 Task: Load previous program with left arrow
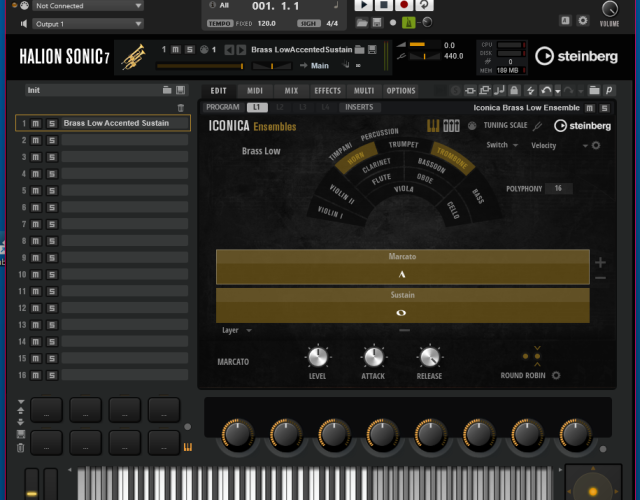[x=229, y=50]
